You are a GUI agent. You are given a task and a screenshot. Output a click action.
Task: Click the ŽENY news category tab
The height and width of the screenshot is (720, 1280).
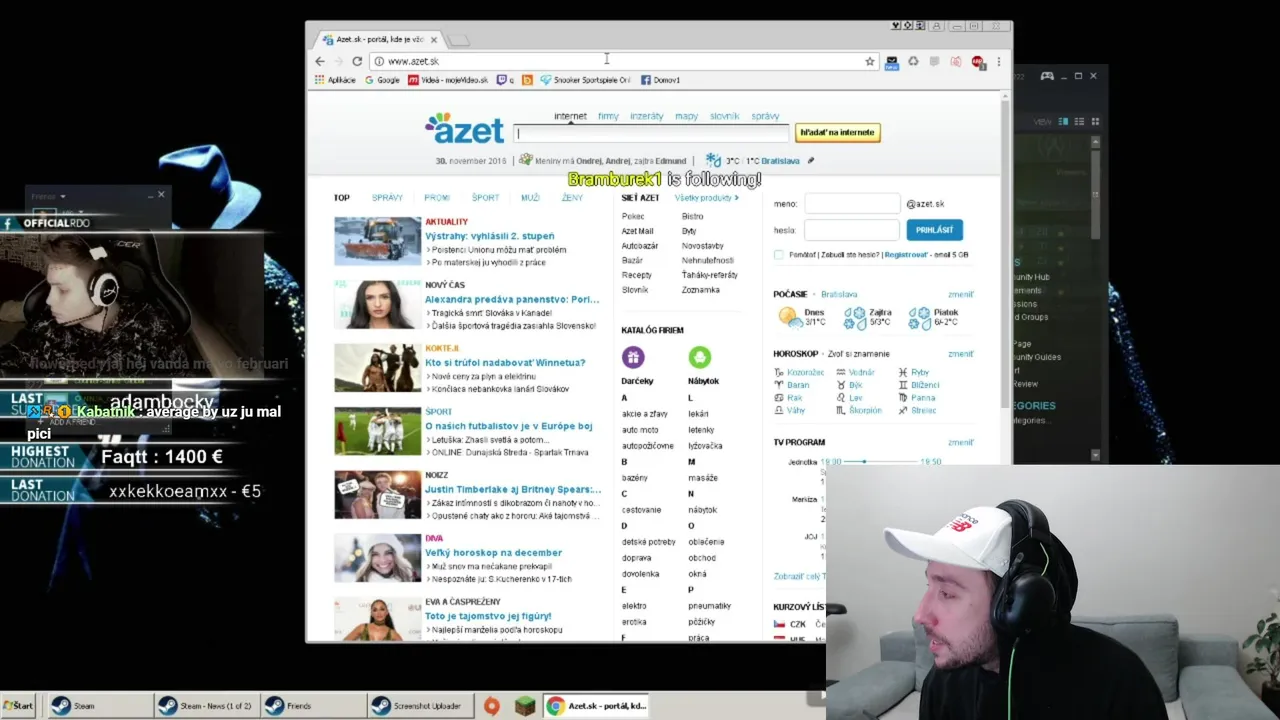pyautogui.click(x=572, y=198)
